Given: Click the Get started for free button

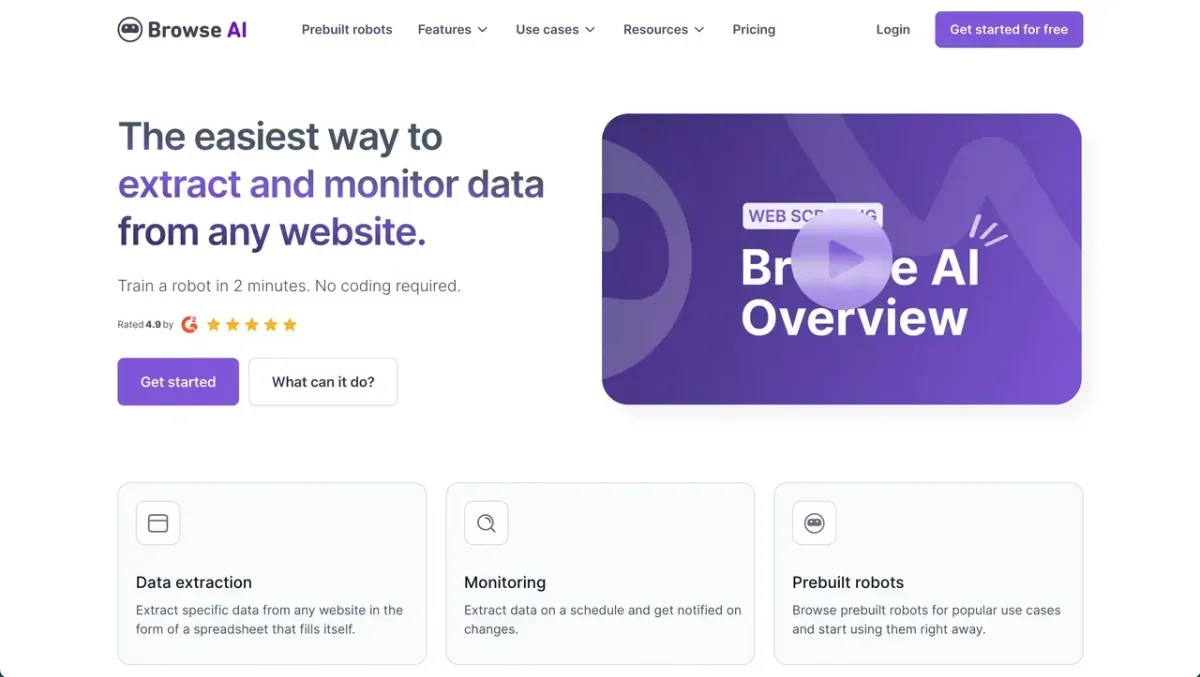Looking at the screenshot, I should 1009,30.
